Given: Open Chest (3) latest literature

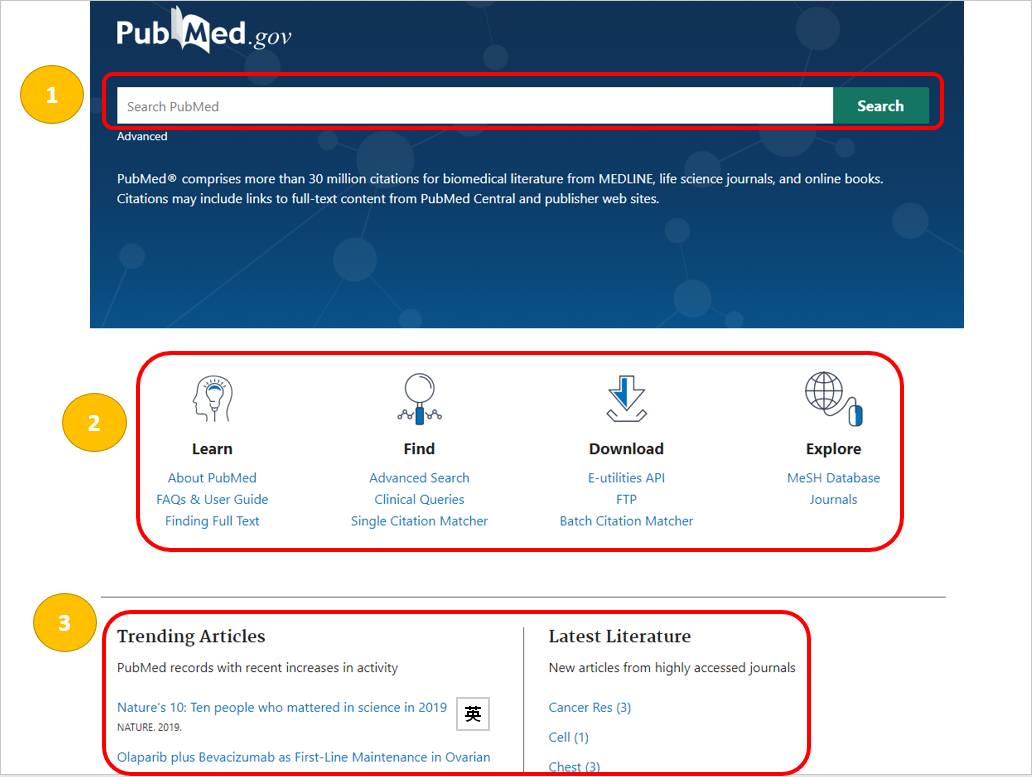Looking at the screenshot, I should [574, 766].
